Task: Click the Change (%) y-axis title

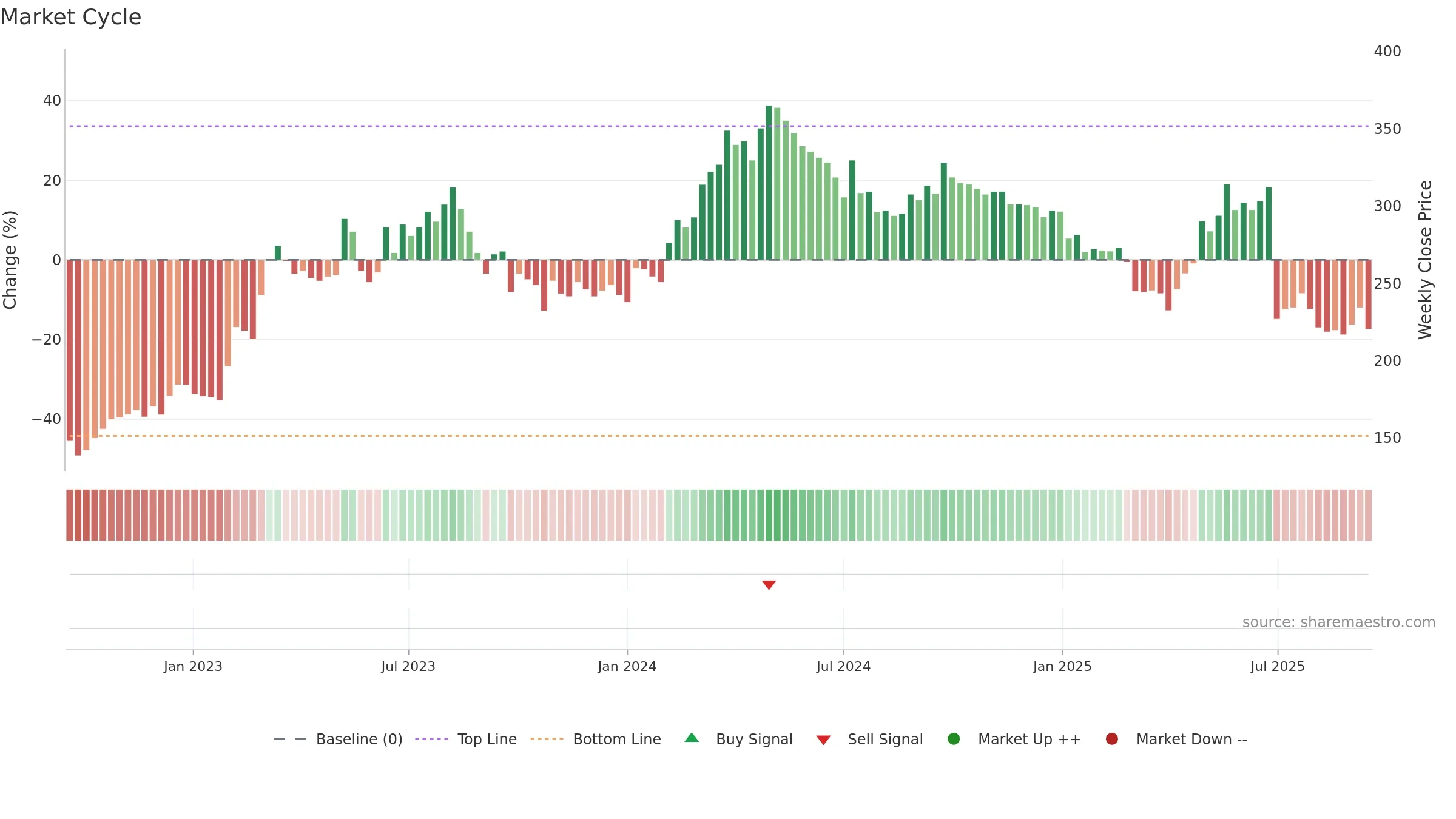Action: tap(10, 260)
